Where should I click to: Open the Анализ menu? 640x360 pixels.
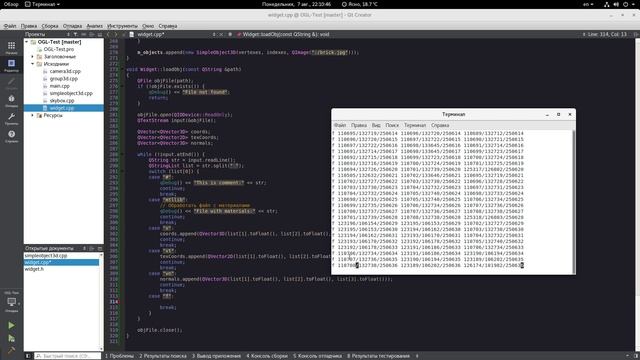coord(94,26)
